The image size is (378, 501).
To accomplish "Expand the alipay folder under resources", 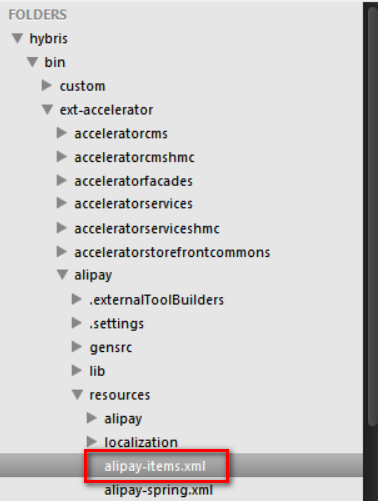I will click(92, 418).
